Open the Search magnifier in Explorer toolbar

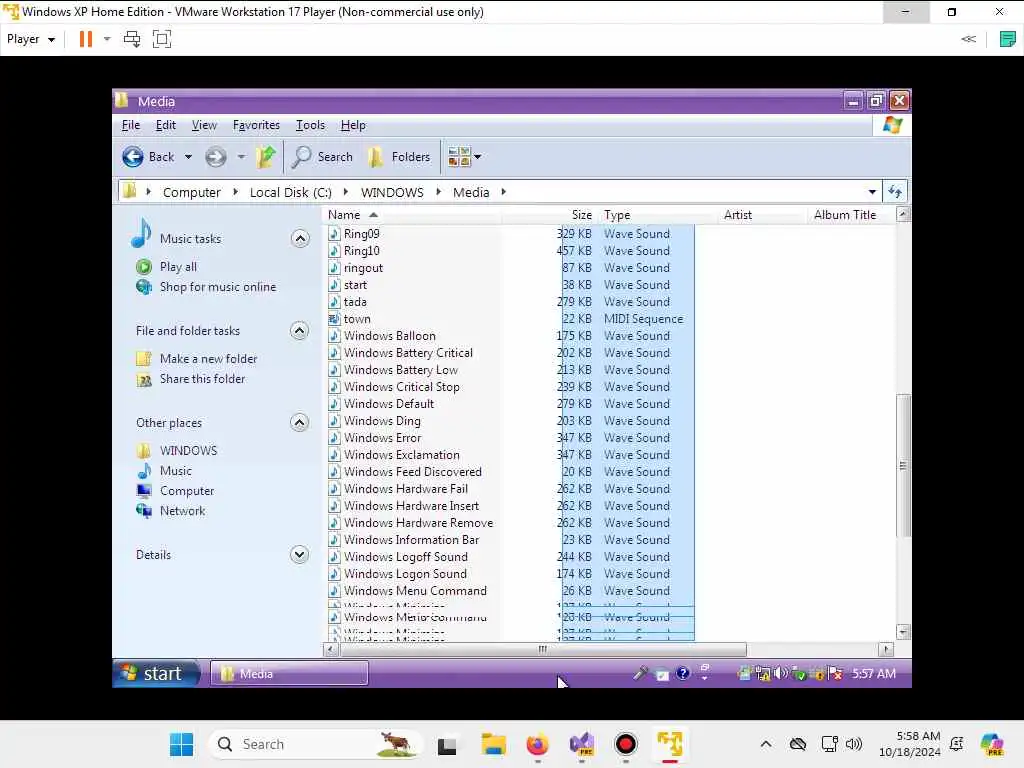tap(301, 157)
